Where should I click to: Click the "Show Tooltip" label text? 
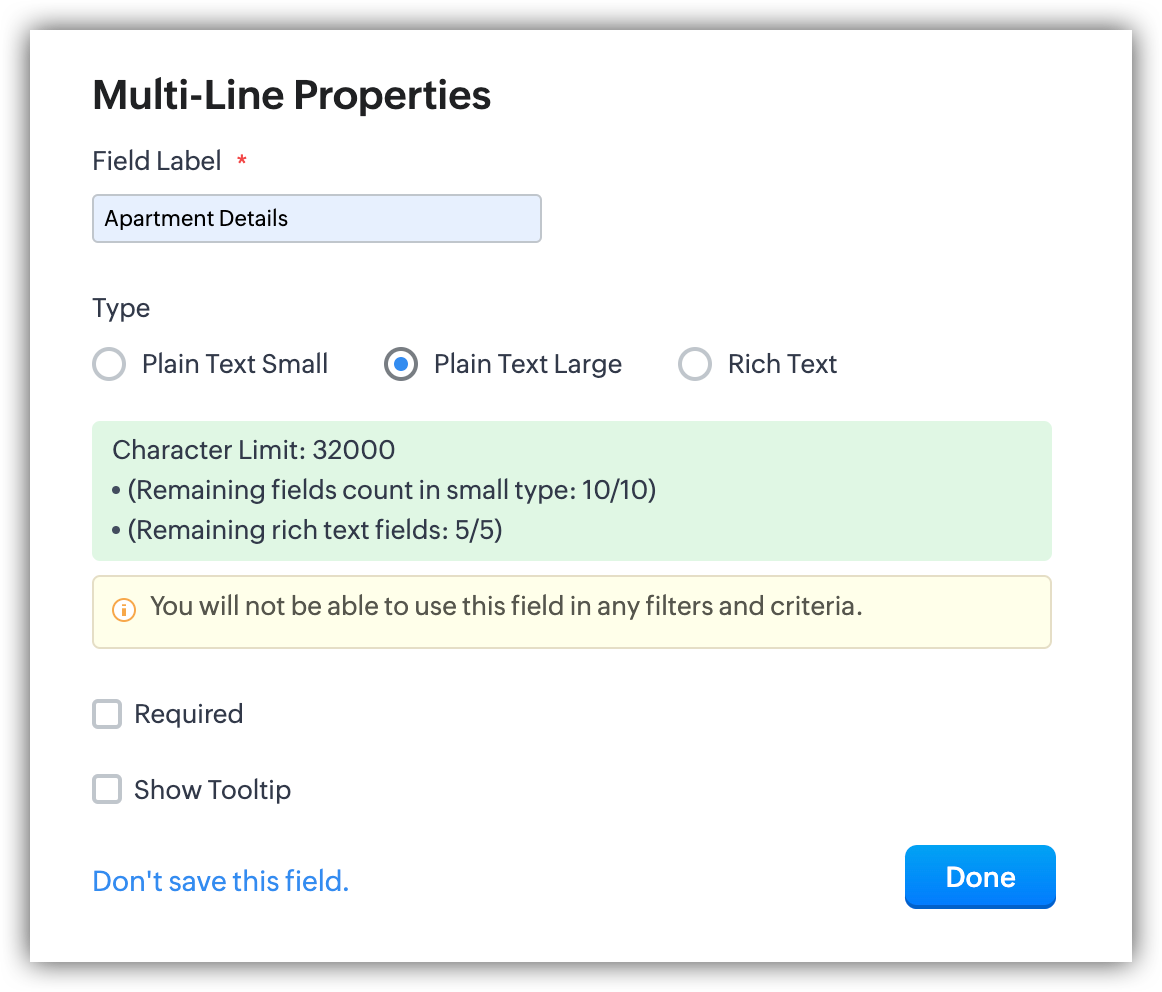pos(212,790)
